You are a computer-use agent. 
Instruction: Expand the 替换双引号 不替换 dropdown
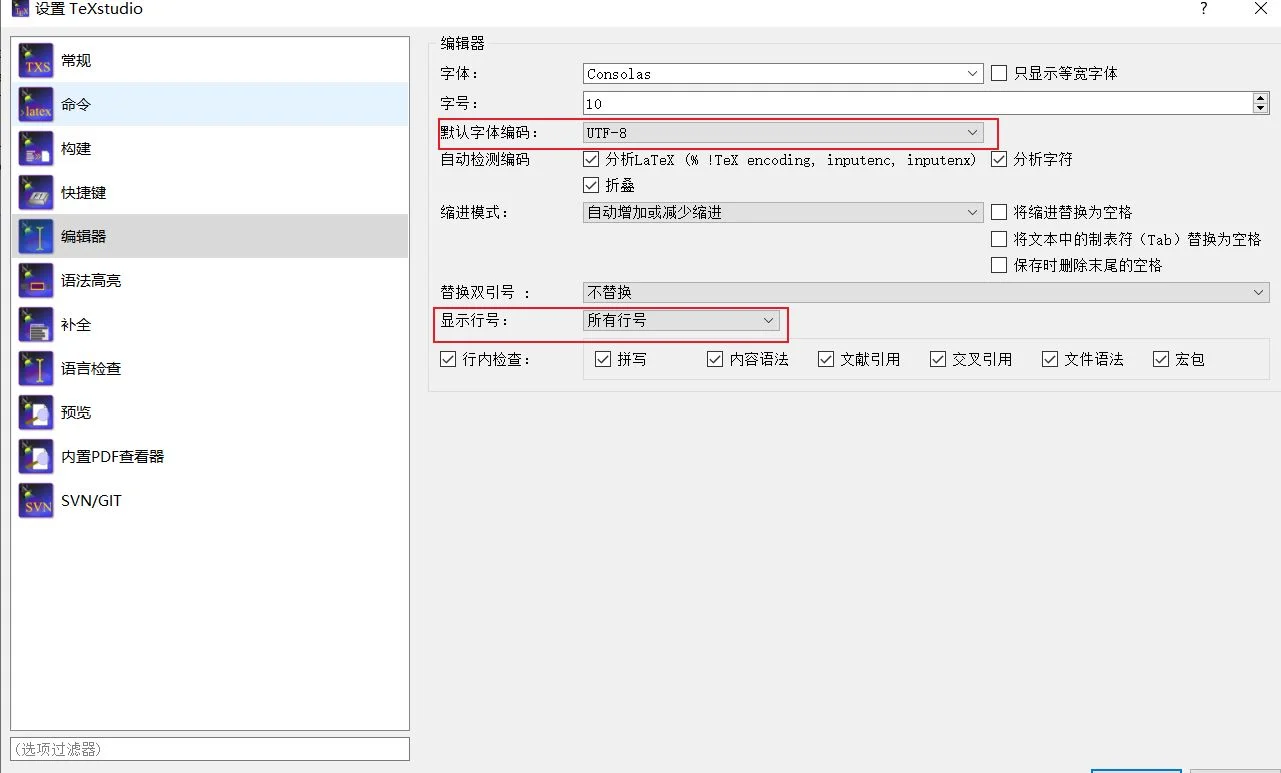click(925, 292)
